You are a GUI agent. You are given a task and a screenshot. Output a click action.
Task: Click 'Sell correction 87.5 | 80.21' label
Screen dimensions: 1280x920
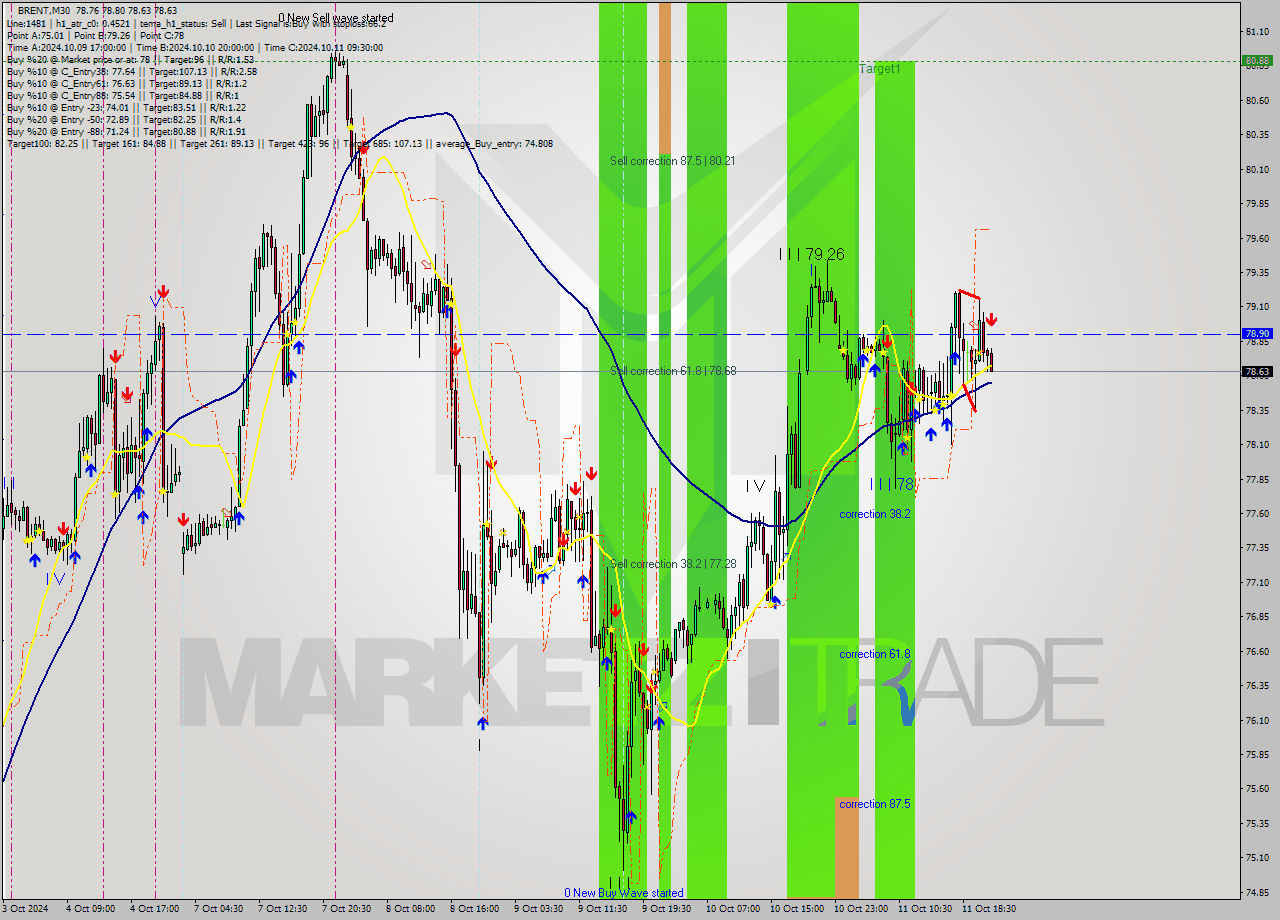(x=673, y=161)
